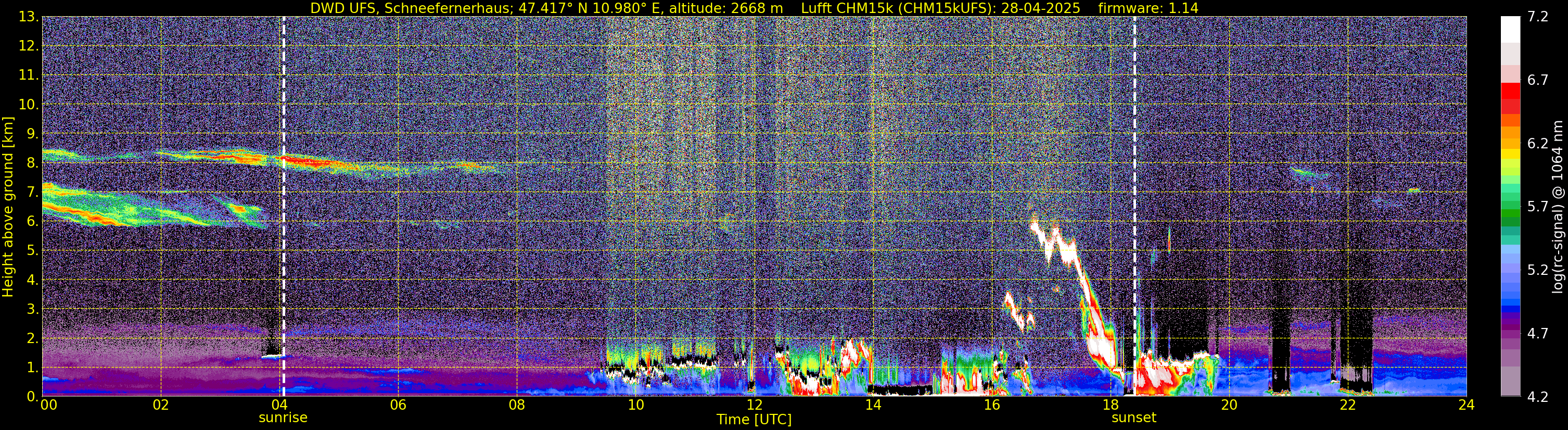This screenshot has height=430, width=1568.
Task: Click the sunrise label below the time axis
Action: [x=283, y=418]
